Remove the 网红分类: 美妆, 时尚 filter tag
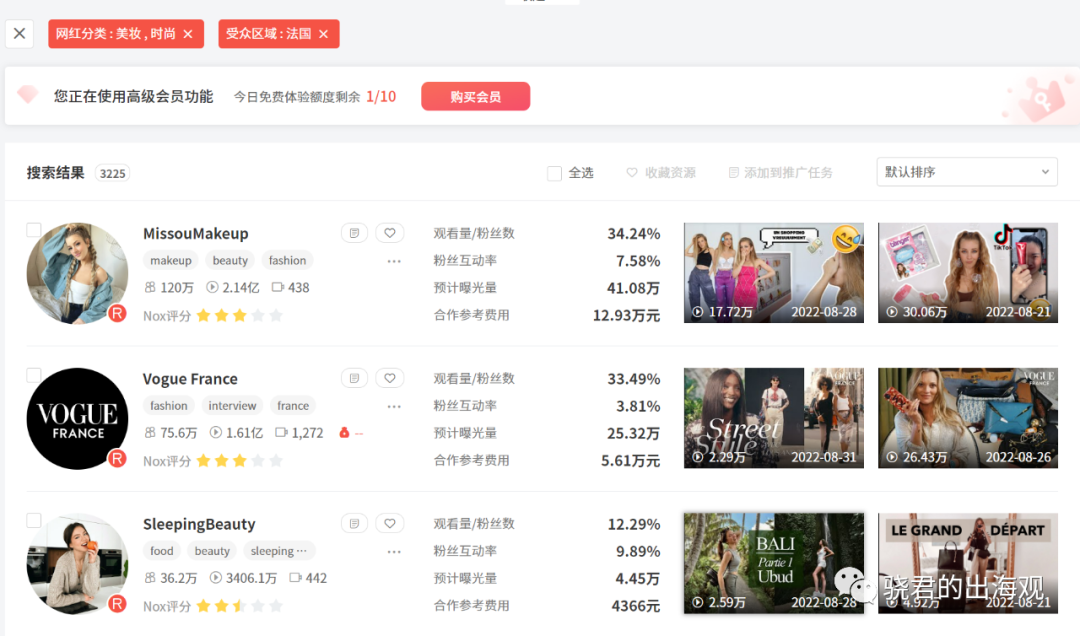This screenshot has height=636, width=1080. coord(188,34)
